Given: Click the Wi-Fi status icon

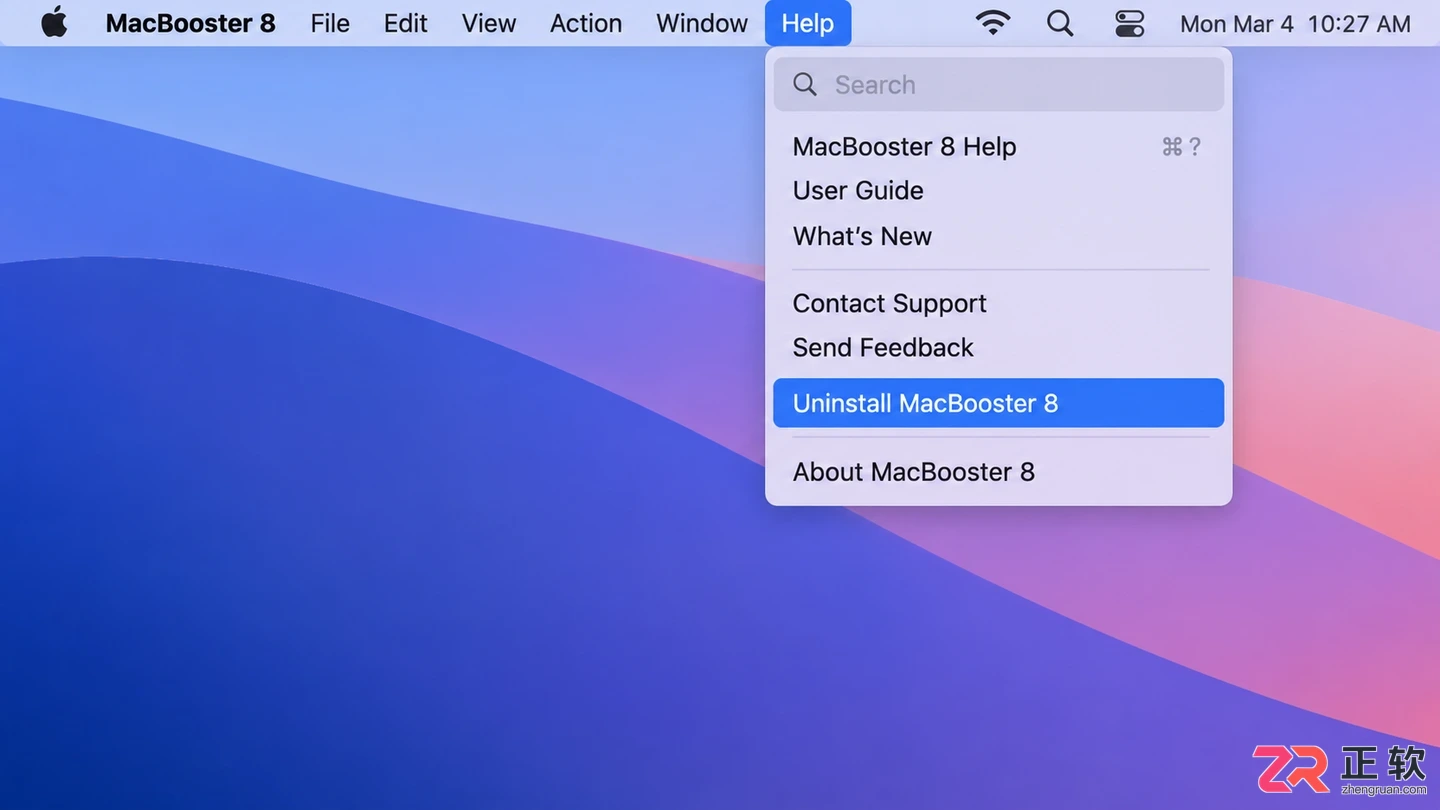Looking at the screenshot, I should point(992,23).
